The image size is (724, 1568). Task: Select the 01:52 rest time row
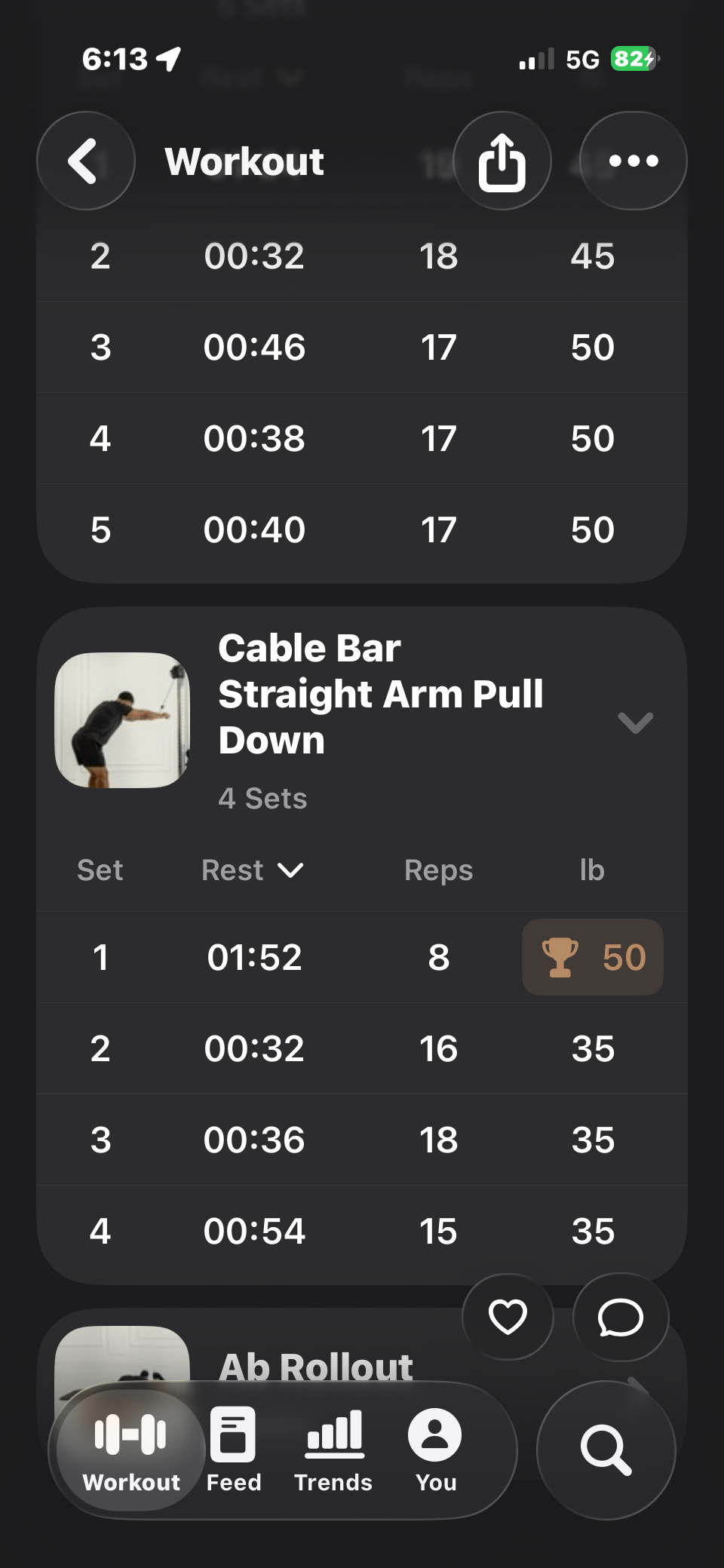pyautogui.click(x=254, y=957)
